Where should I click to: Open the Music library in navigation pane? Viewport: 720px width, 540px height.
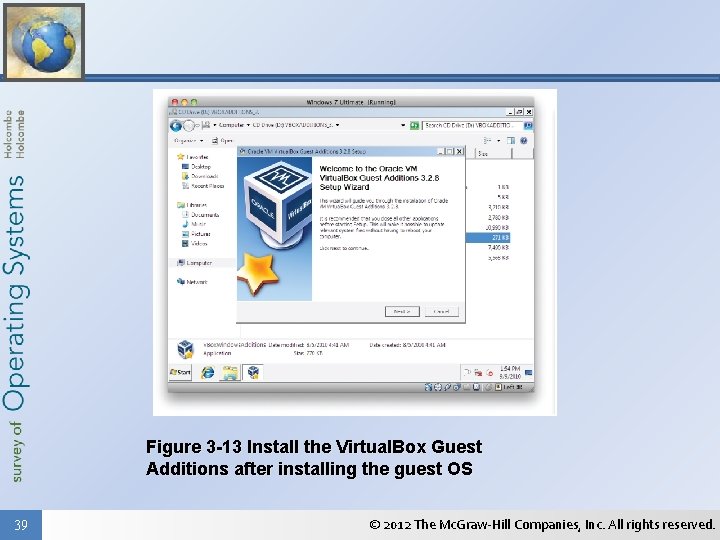click(194, 224)
